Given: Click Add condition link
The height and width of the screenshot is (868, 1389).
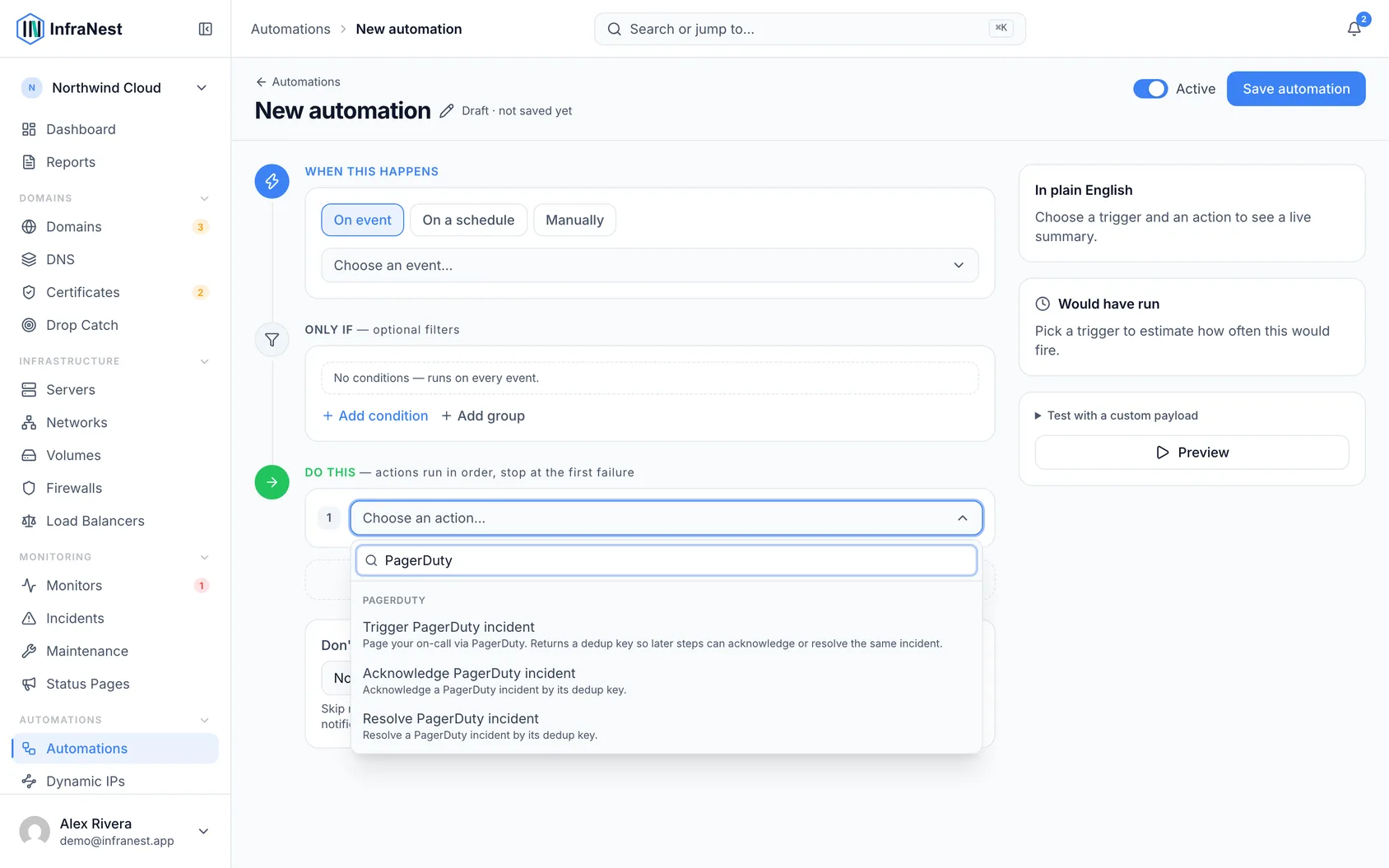Looking at the screenshot, I should tap(375, 415).
